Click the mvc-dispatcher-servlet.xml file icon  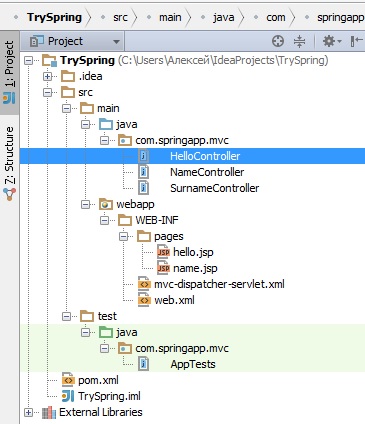pyautogui.click(x=144, y=284)
